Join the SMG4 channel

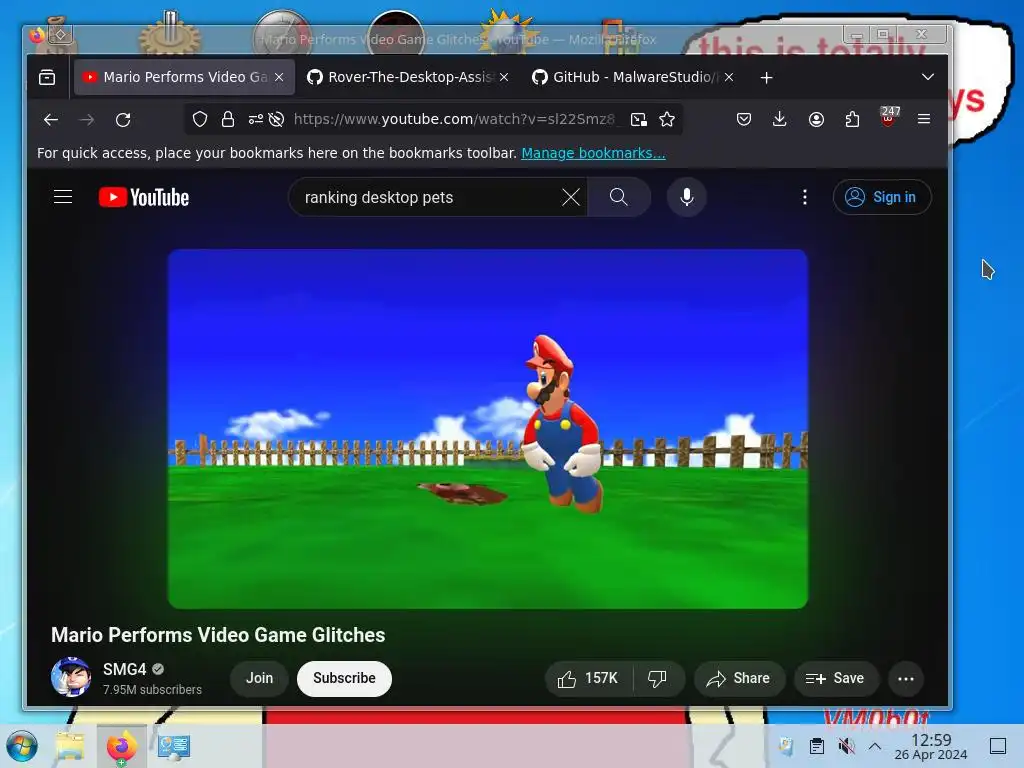tap(259, 679)
